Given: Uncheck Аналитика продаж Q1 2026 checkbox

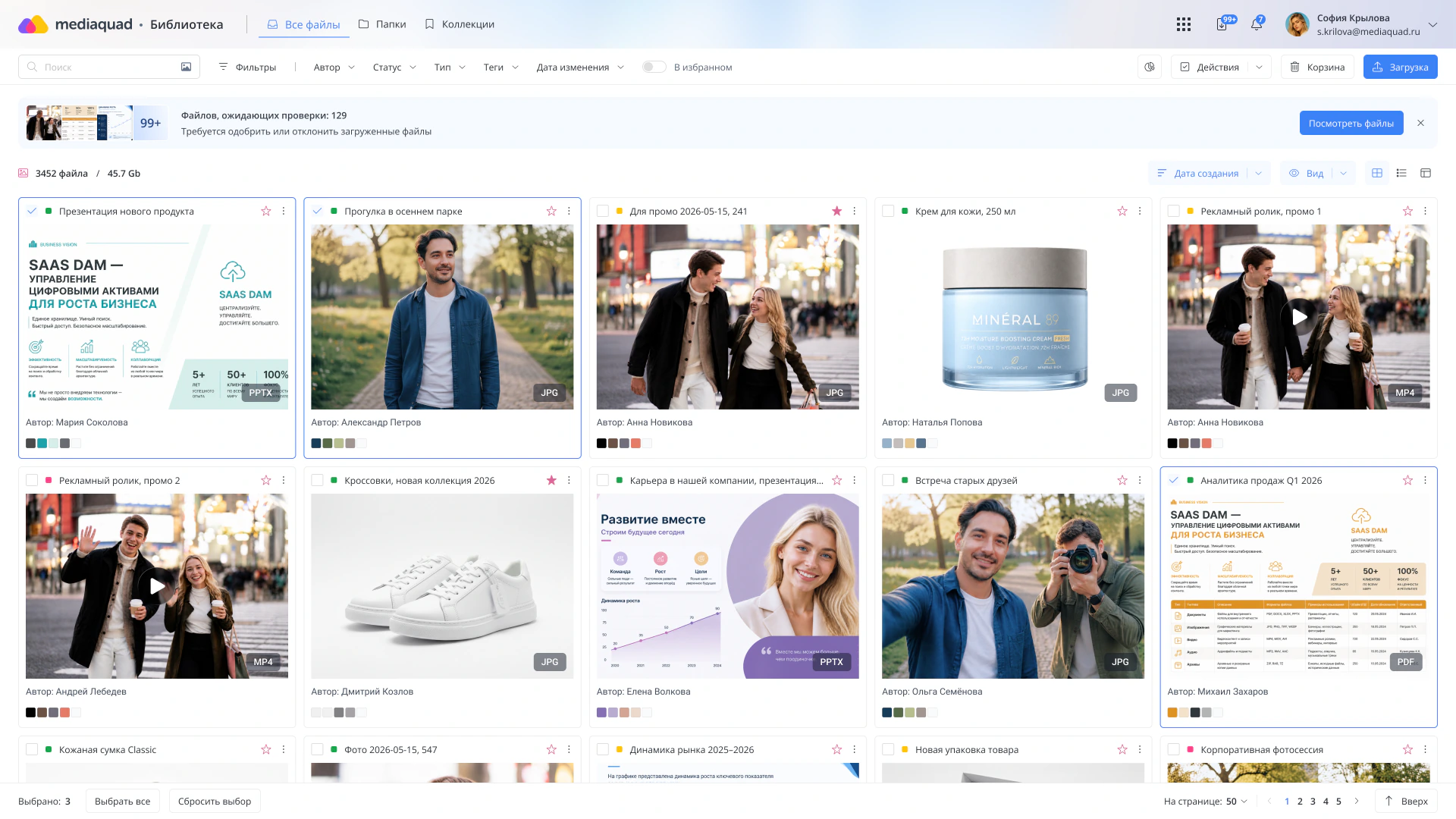Looking at the screenshot, I should tap(1174, 480).
